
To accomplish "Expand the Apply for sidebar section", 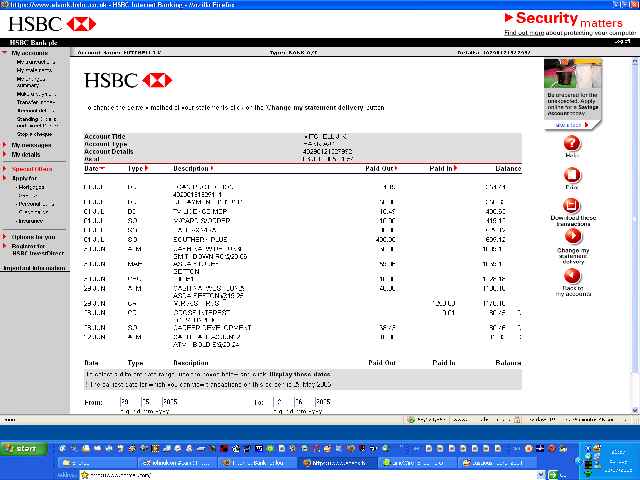I will (4, 178).
